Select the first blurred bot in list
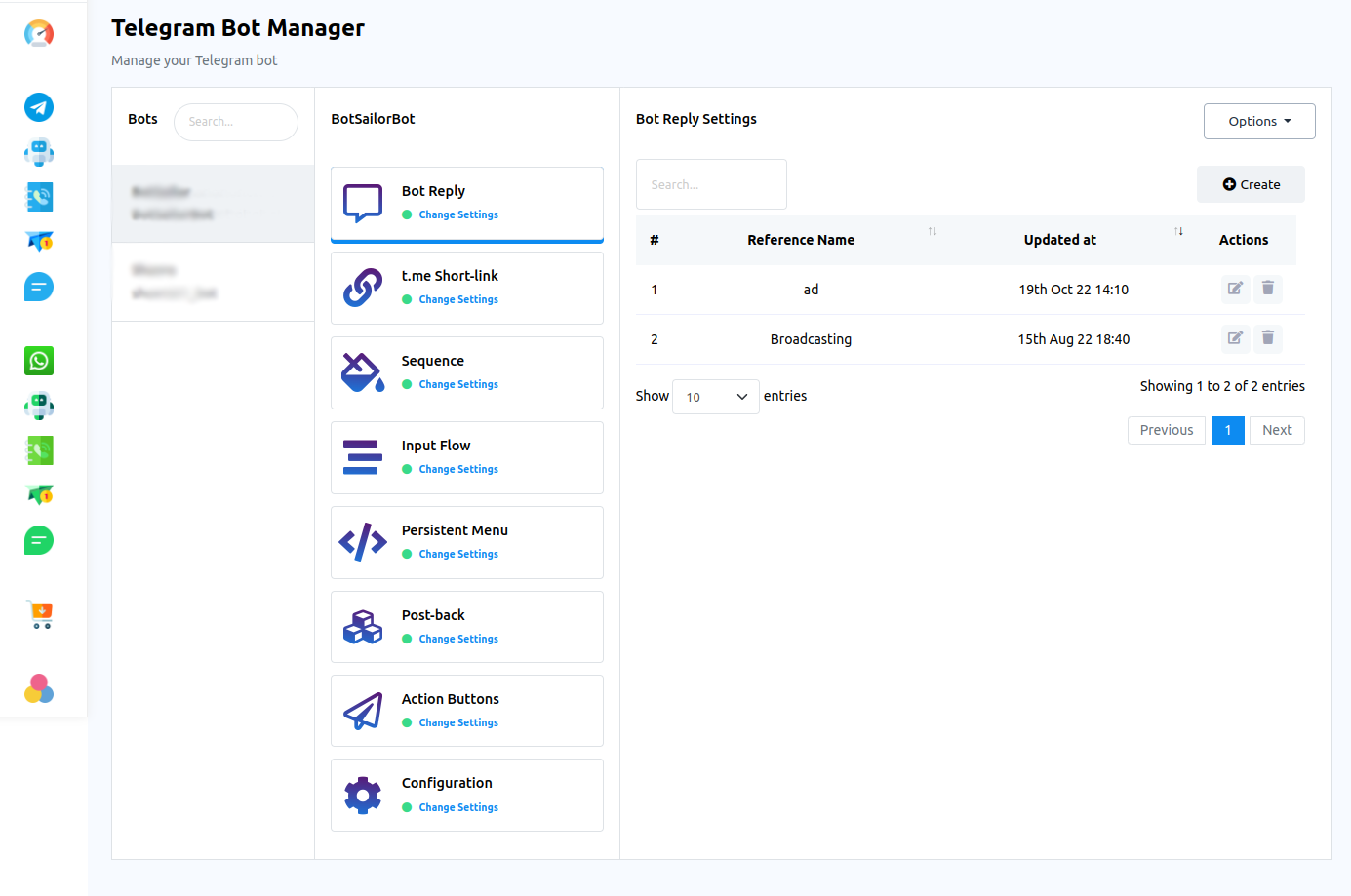Screen dimensions: 1351x896 point(213,204)
